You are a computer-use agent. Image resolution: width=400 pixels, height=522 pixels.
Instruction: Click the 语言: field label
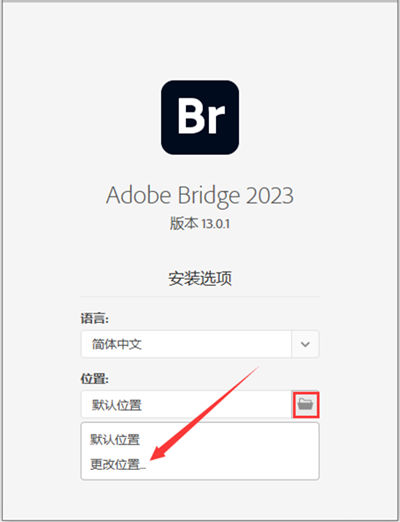pyautogui.click(x=95, y=318)
